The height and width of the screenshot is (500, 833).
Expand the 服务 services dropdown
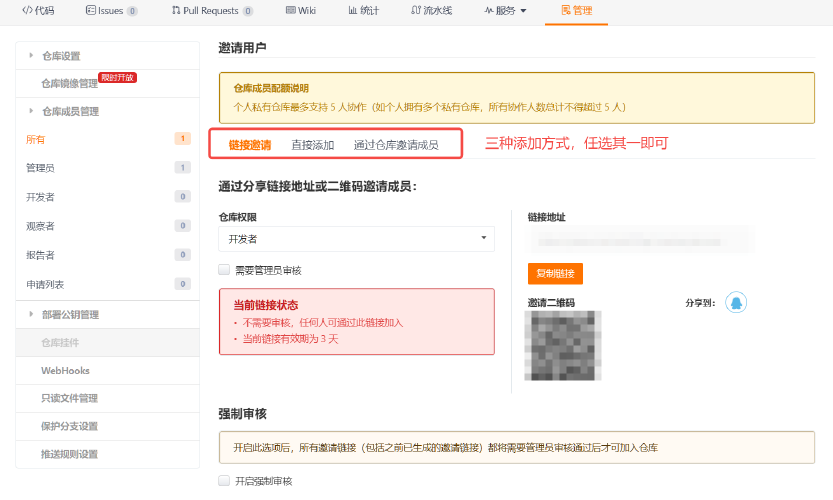505,11
